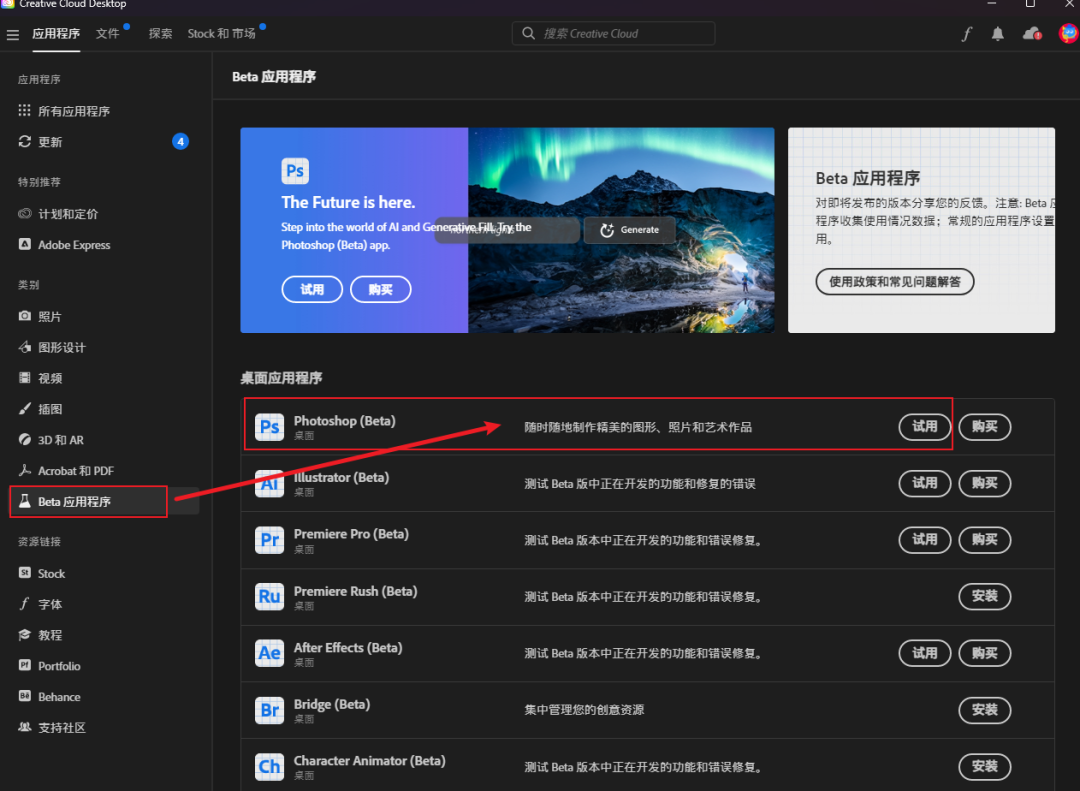
Task: Click the aurora landscape banner image
Action: pos(621,230)
